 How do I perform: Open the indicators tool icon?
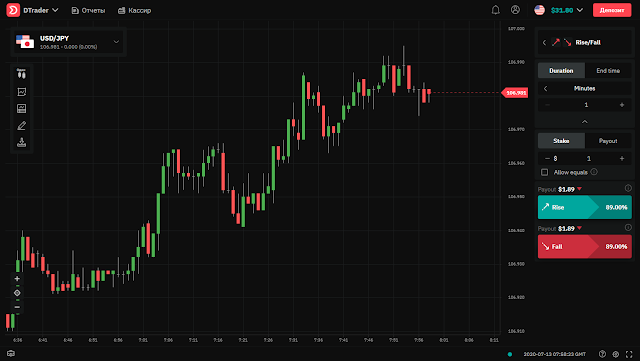[22, 92]
